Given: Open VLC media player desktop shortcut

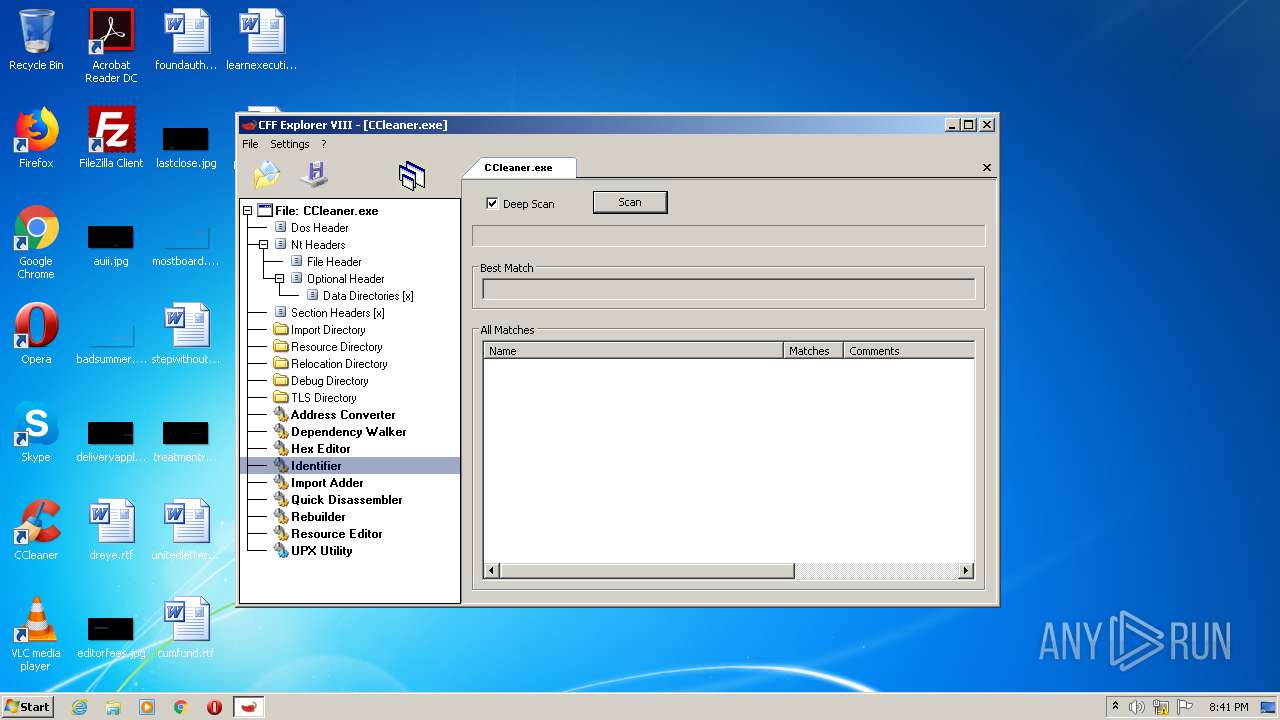Looking at the screenshot, I should [x=36, y=634].
